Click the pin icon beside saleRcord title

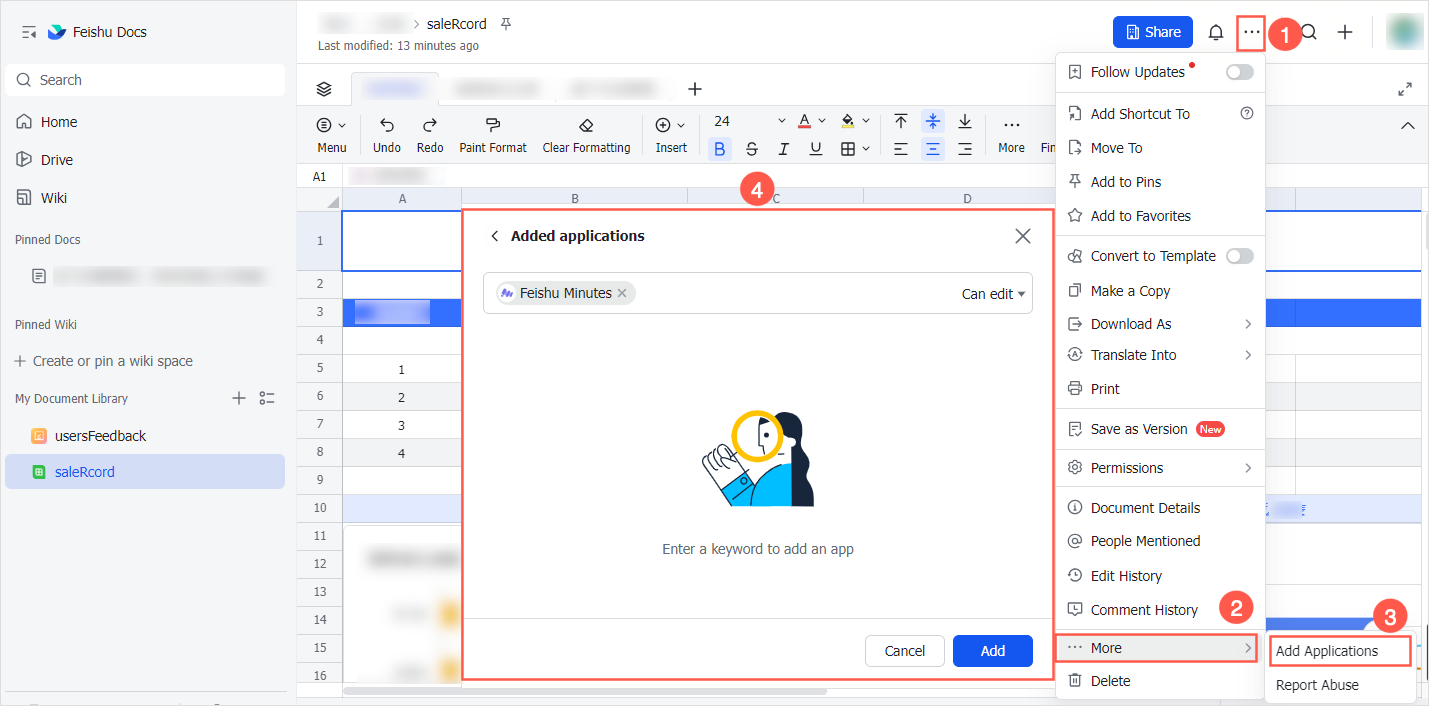click(x=505, y=23)
